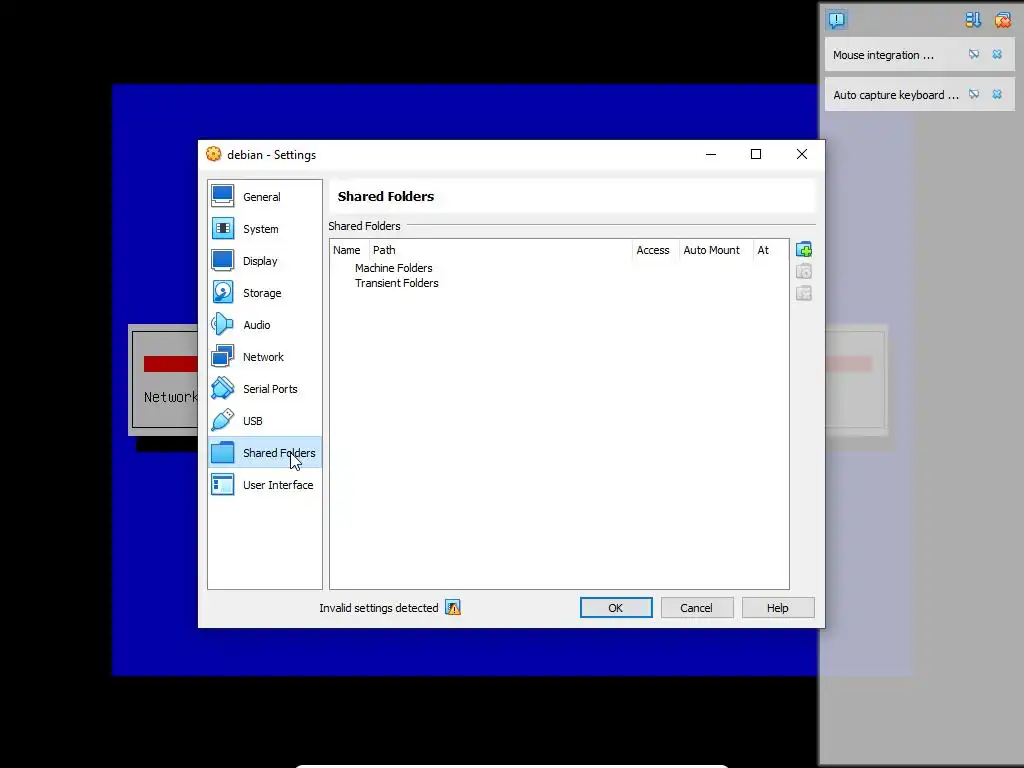Open the Mouse integration notification
Viewport: 1024px width, 768px height.
(884, 55)
